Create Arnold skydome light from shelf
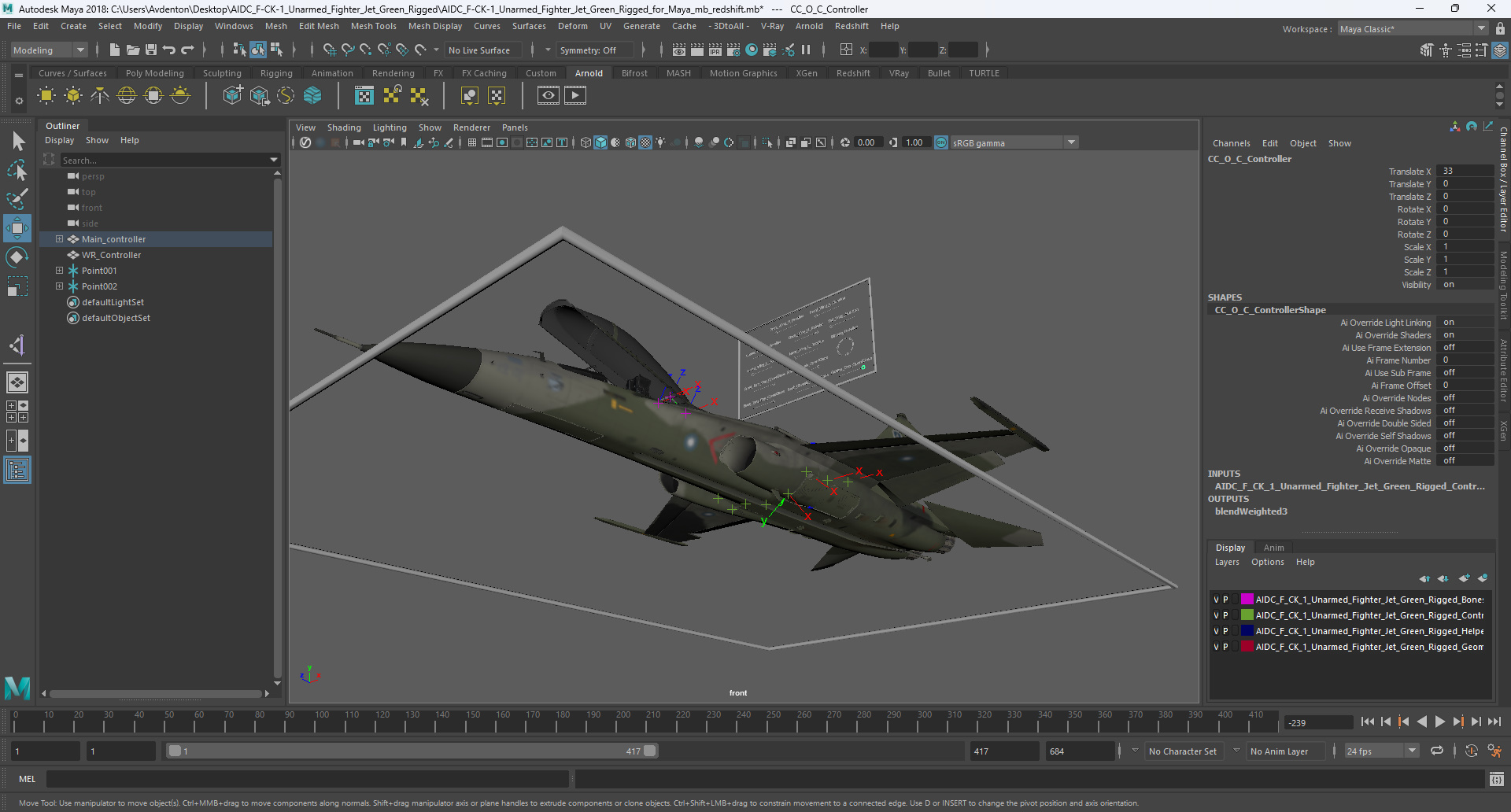 pos(127,96)
